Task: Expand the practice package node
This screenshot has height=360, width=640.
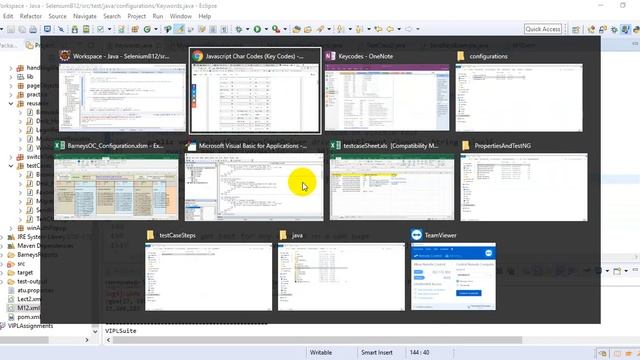Action: 11,95
